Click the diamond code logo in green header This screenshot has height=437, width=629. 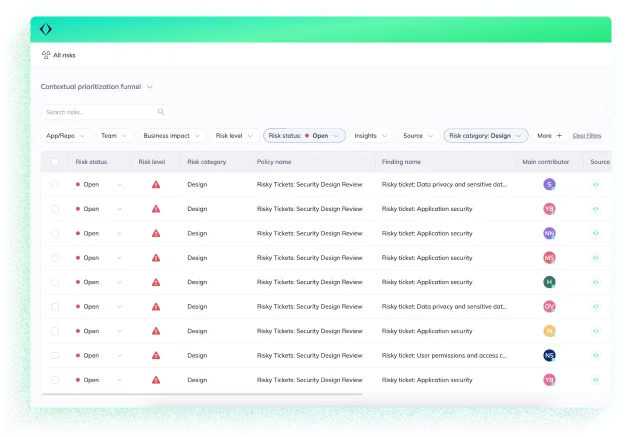tap(46, 29)
